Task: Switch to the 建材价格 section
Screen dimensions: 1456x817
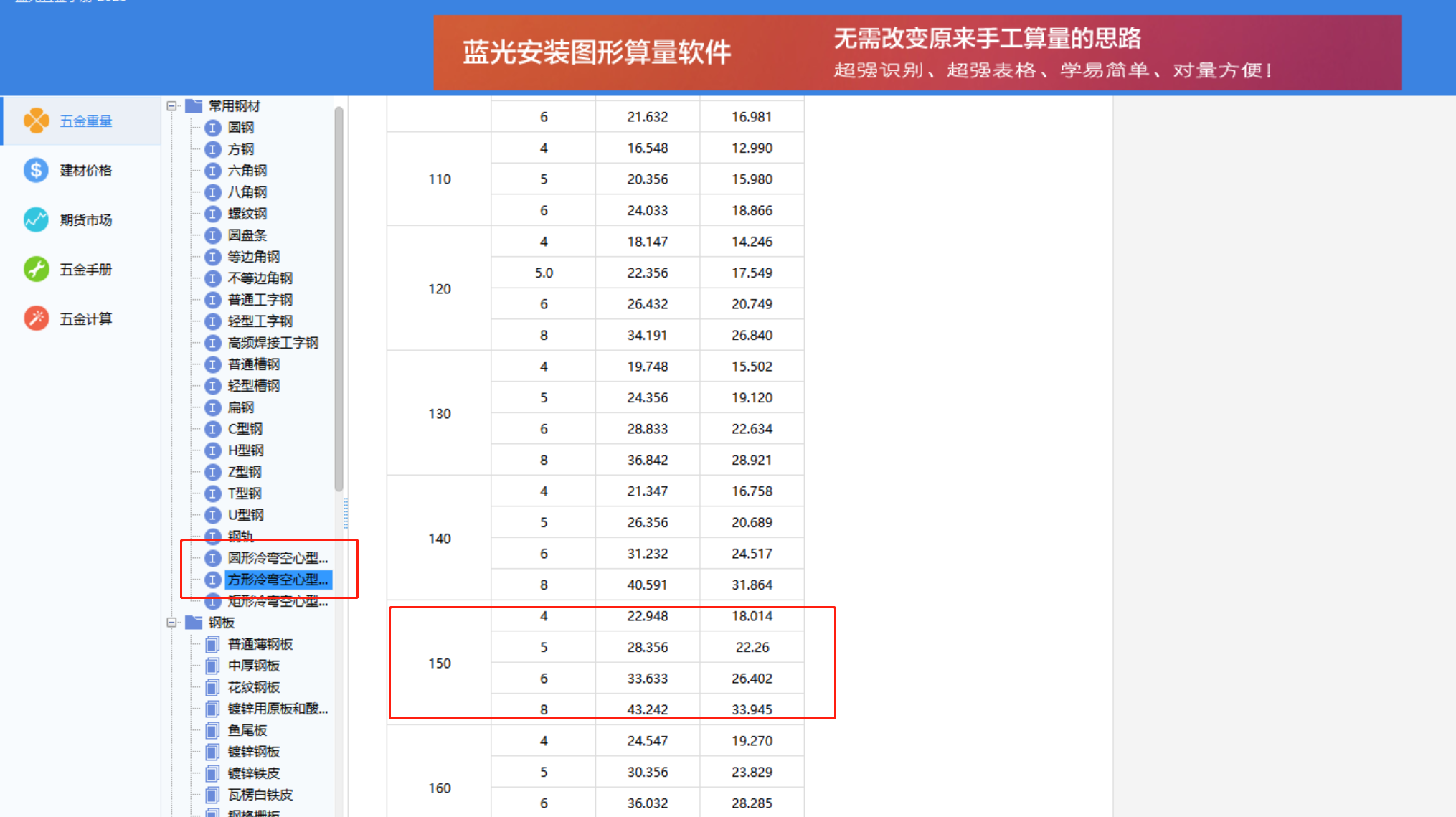Action: 86,171
